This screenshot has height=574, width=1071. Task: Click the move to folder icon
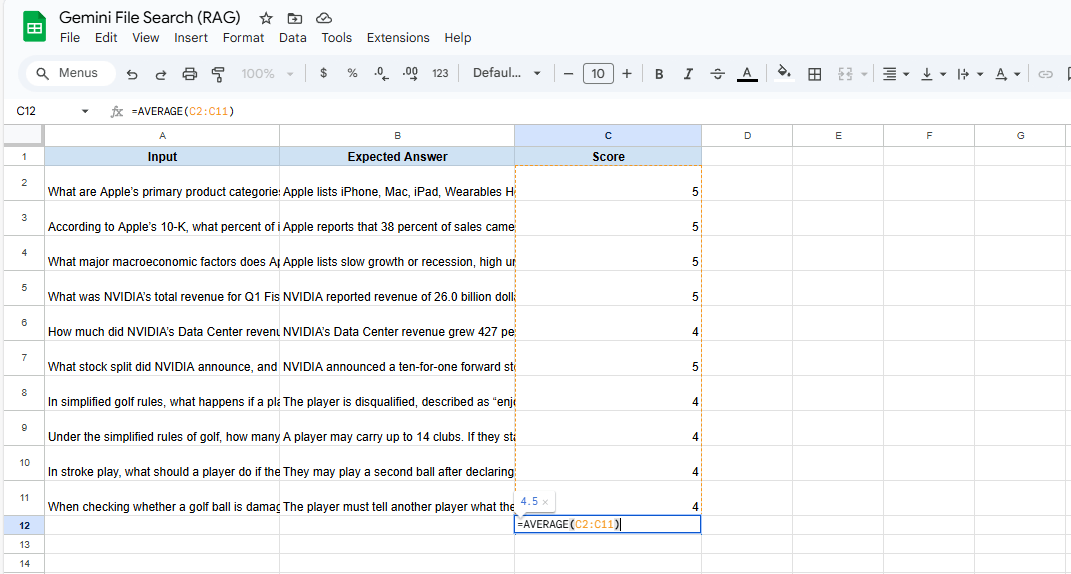point(294,18)
